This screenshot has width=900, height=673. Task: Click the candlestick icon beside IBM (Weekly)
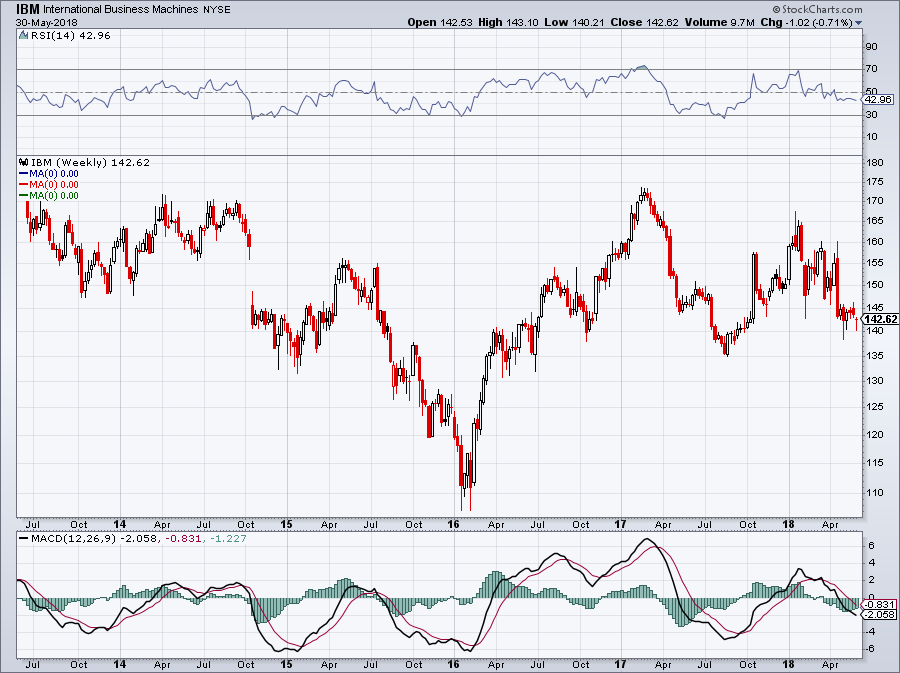[x=24, y=162]
